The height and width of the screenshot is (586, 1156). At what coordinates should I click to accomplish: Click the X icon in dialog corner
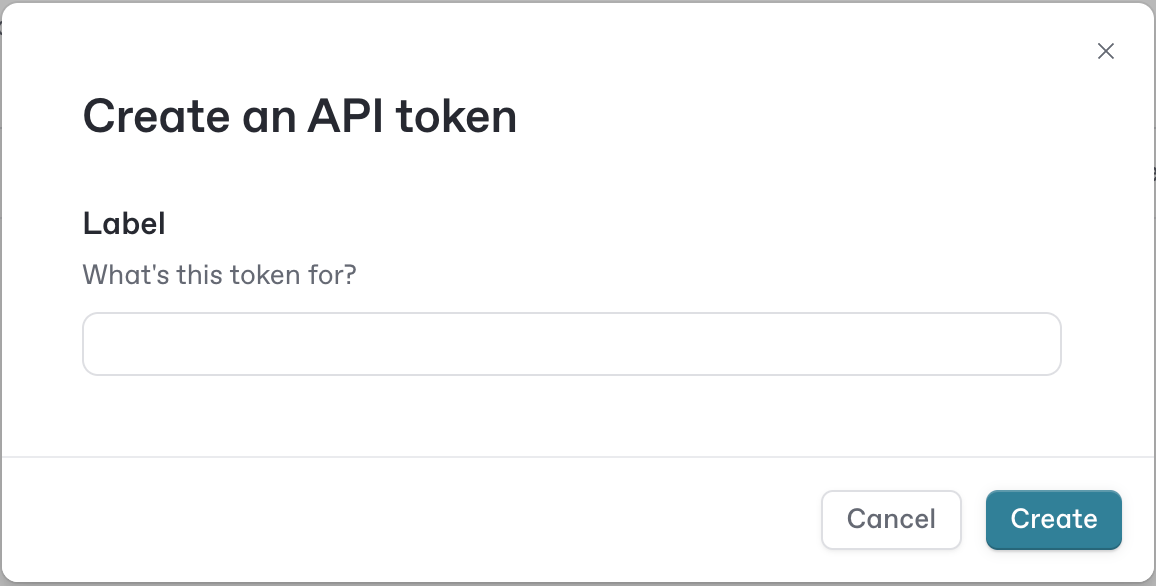point(1105,51)
